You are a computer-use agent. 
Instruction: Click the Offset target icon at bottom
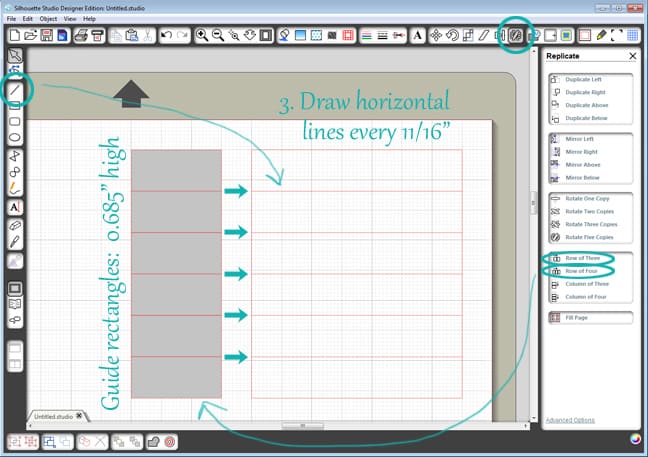click(x=170, y=442)
